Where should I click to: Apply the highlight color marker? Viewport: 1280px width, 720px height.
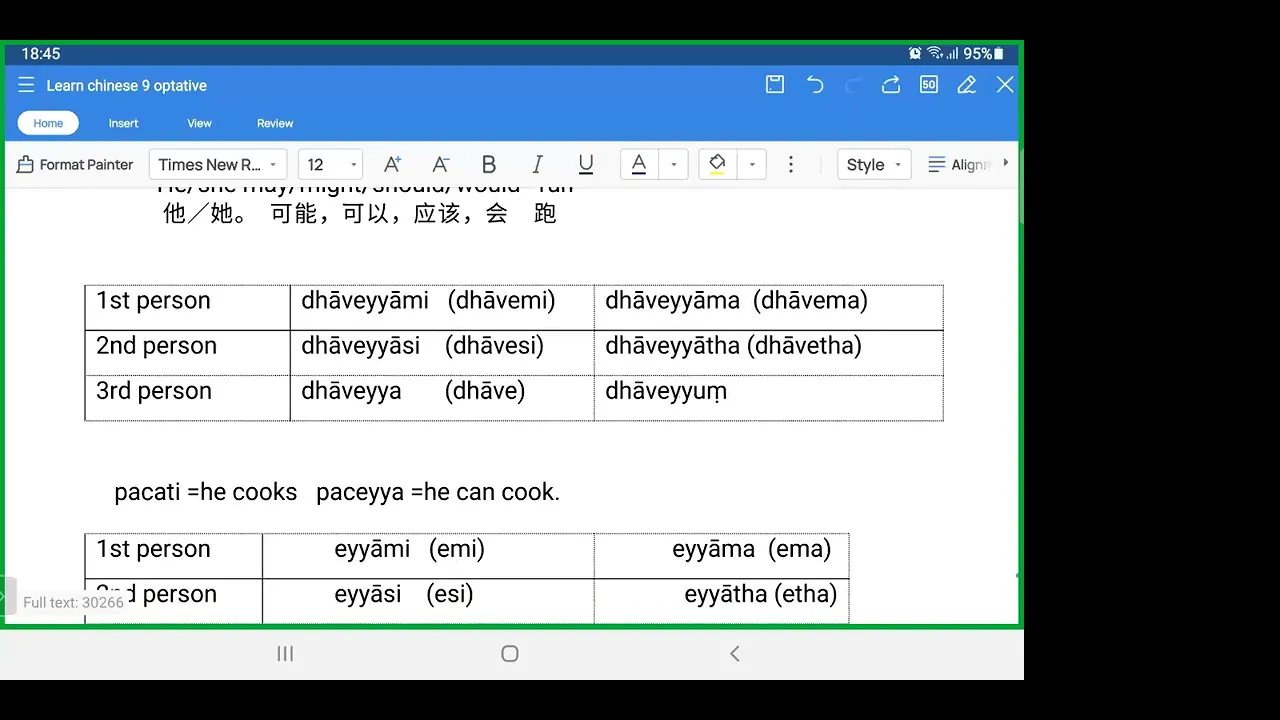point(717,165)
